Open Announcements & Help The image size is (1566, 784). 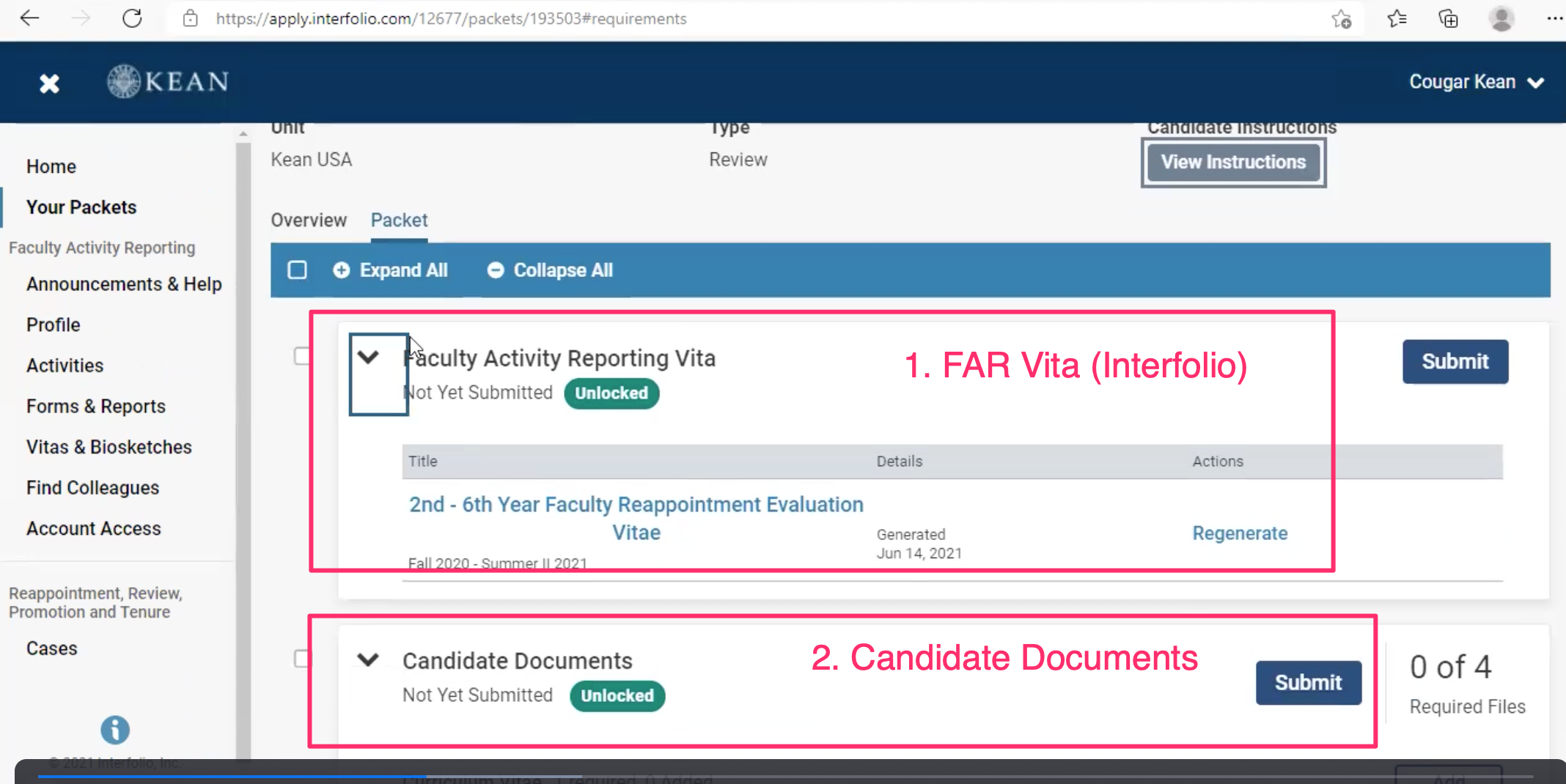(124, 284)
